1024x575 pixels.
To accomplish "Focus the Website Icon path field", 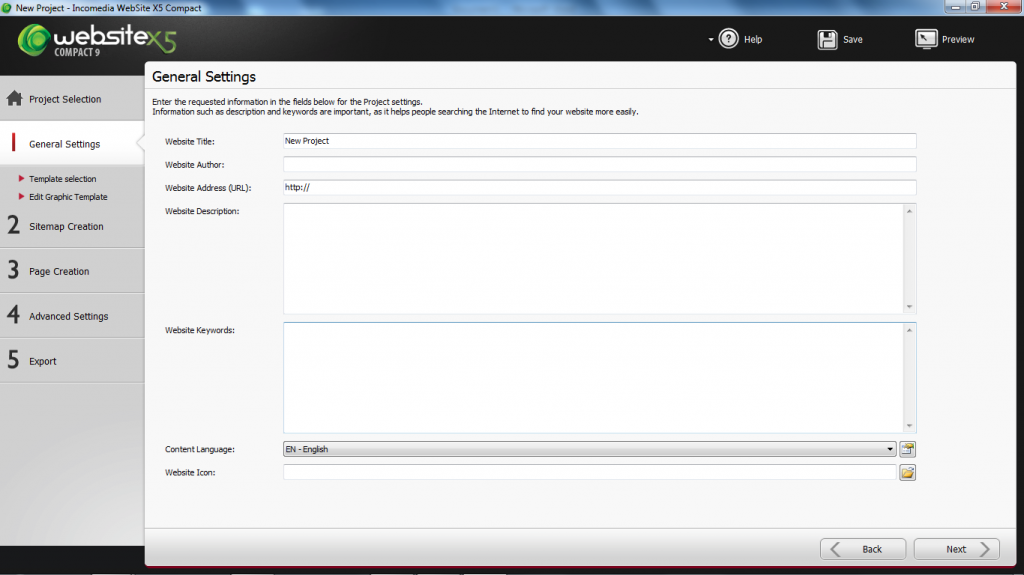I will click(590, 472).
